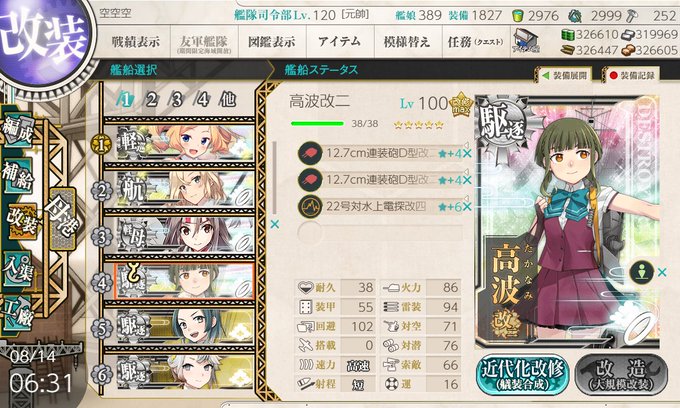Viewport: 680px width, 408px height.
Task: Click the 改造 remodel button
Action: pyautogui.click(x=621, y=375)
